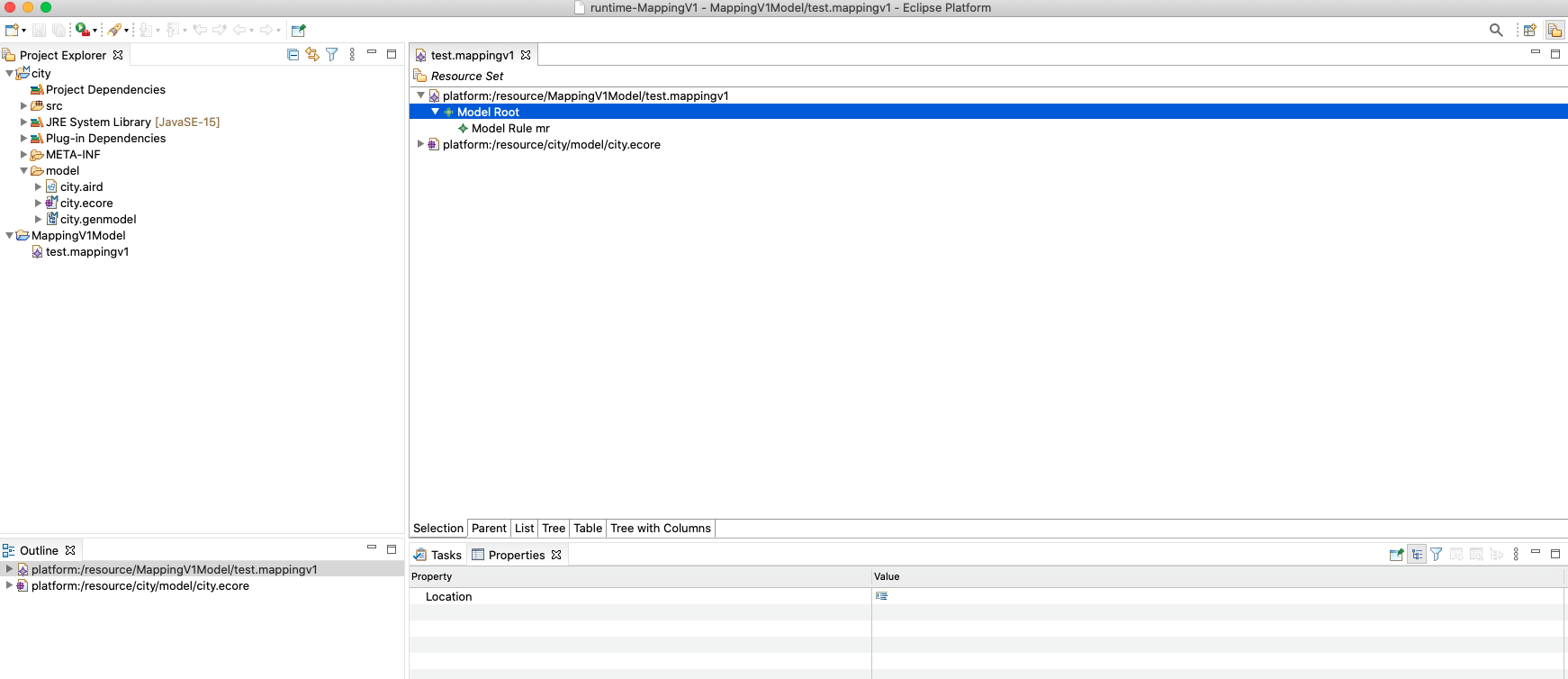Switch to the Tree with Columns tab

[x=660, y=529]
